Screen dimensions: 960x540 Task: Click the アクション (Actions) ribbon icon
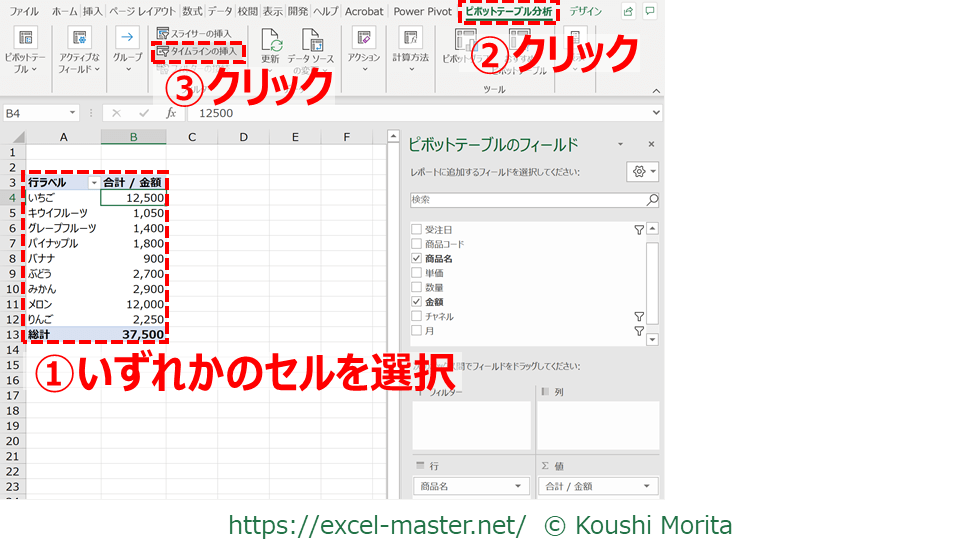coord(364,40)
